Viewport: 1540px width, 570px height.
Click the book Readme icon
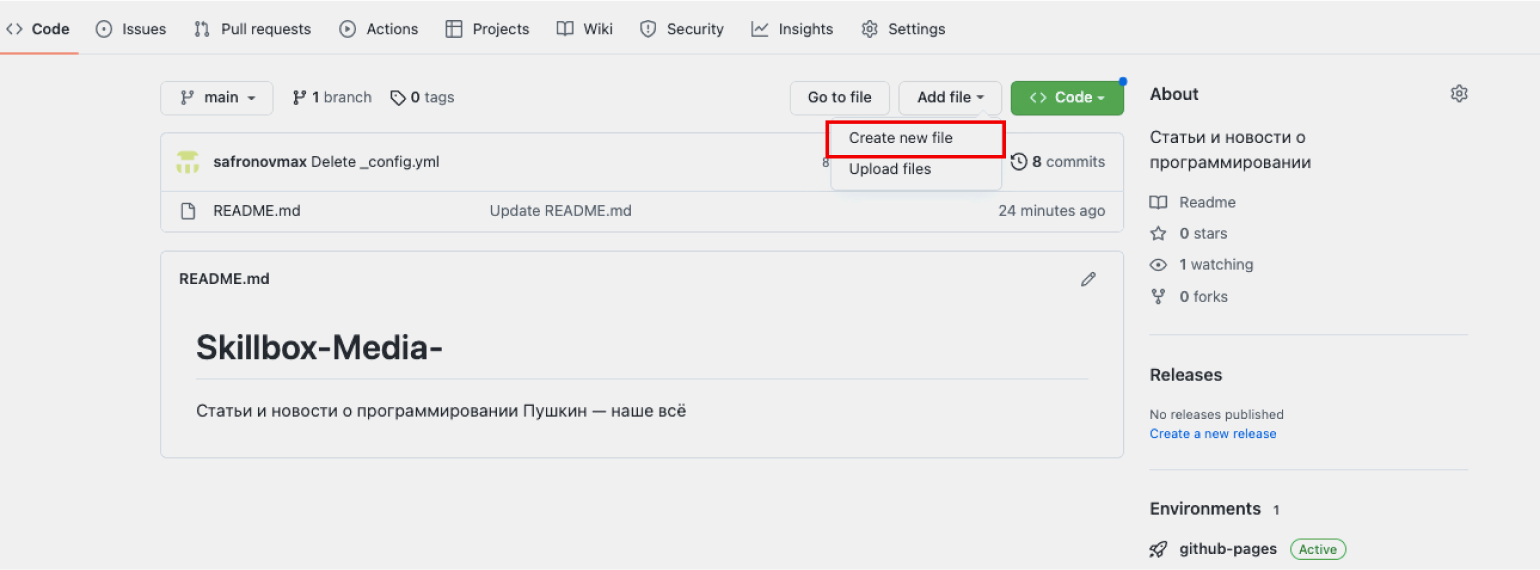[x=1158, y=202]
